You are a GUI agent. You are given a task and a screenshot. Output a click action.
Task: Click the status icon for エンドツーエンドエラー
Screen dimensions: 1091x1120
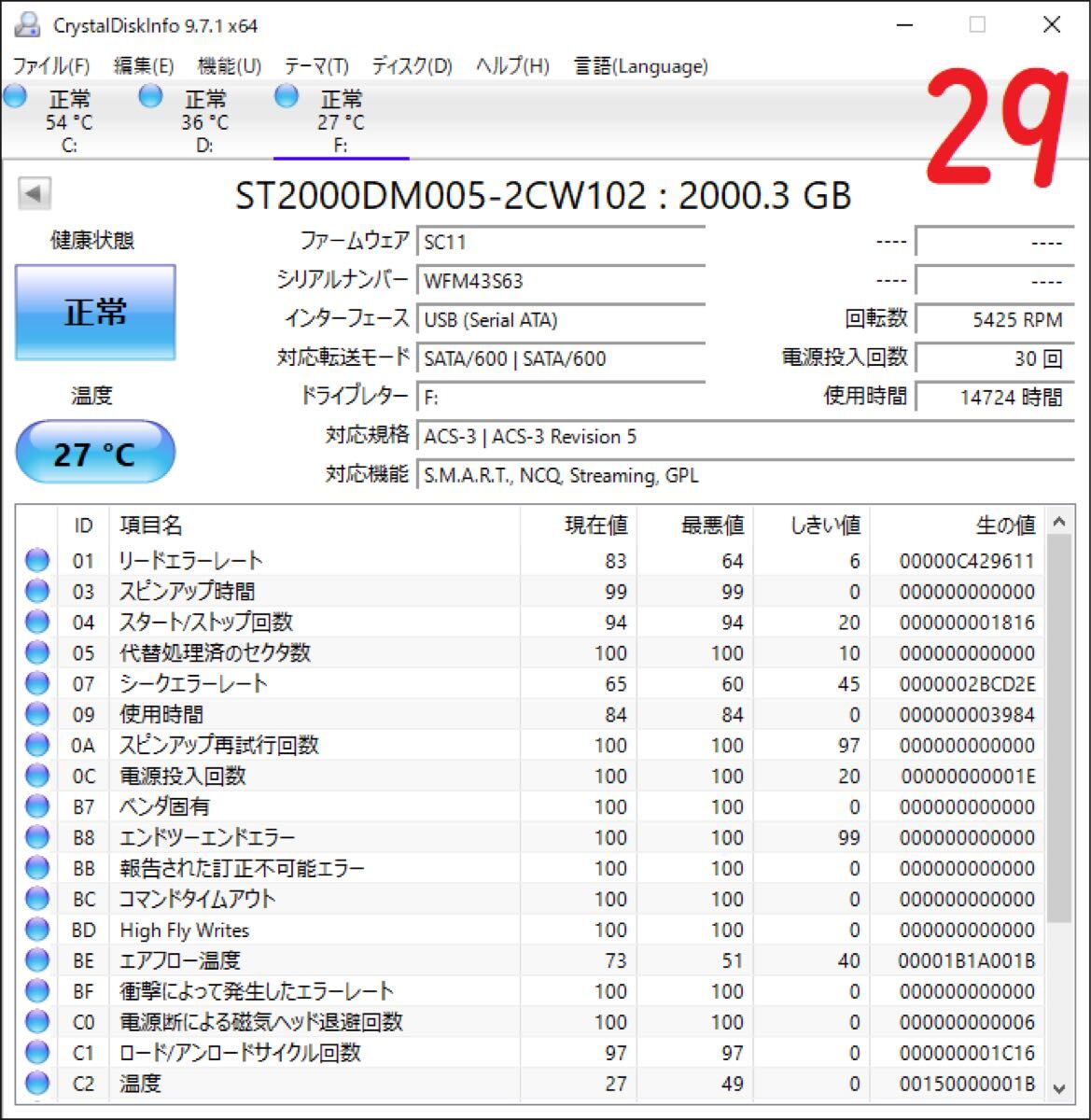point(37,837)
